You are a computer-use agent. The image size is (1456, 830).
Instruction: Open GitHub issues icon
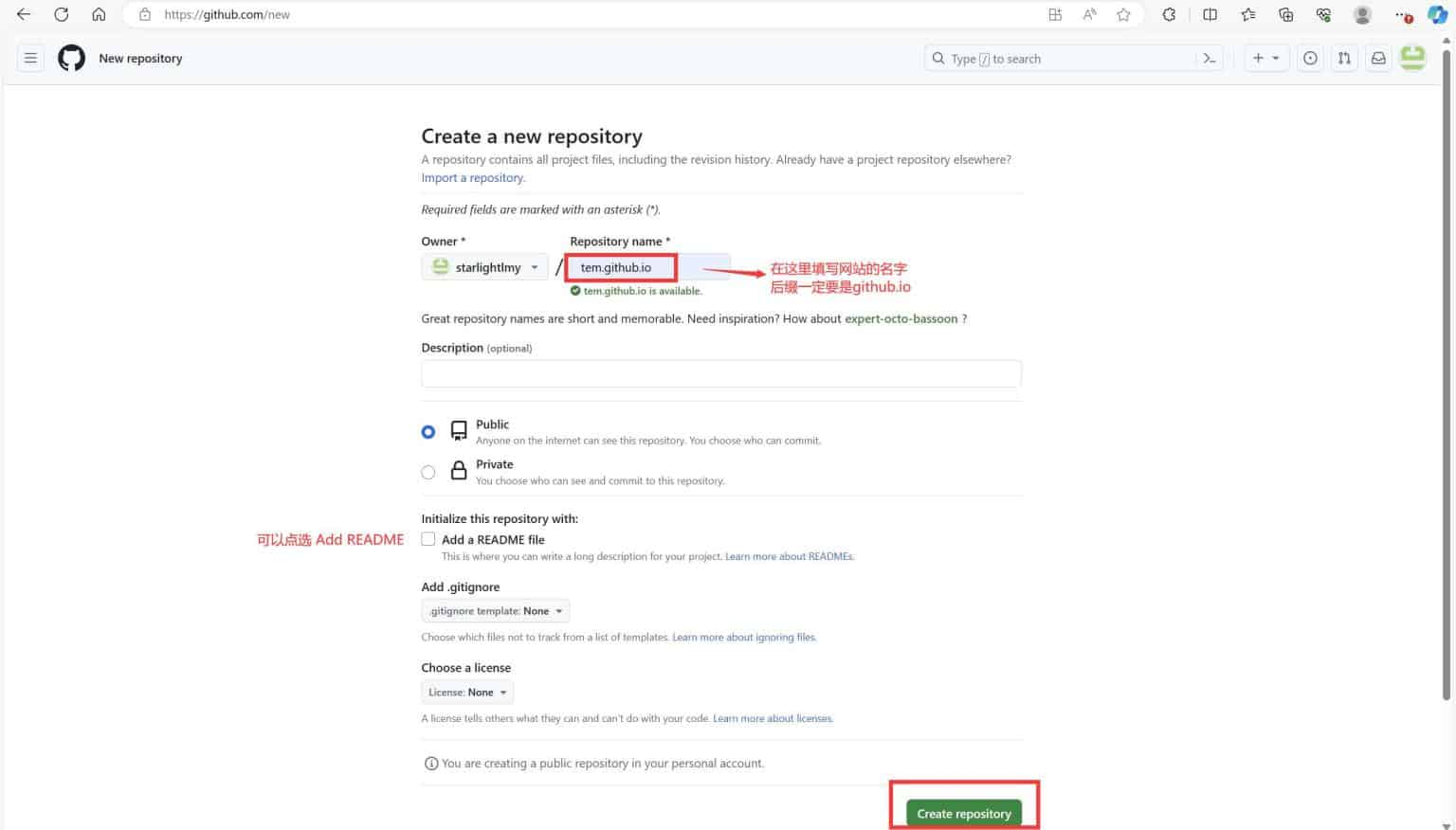tap(1310, 58)
